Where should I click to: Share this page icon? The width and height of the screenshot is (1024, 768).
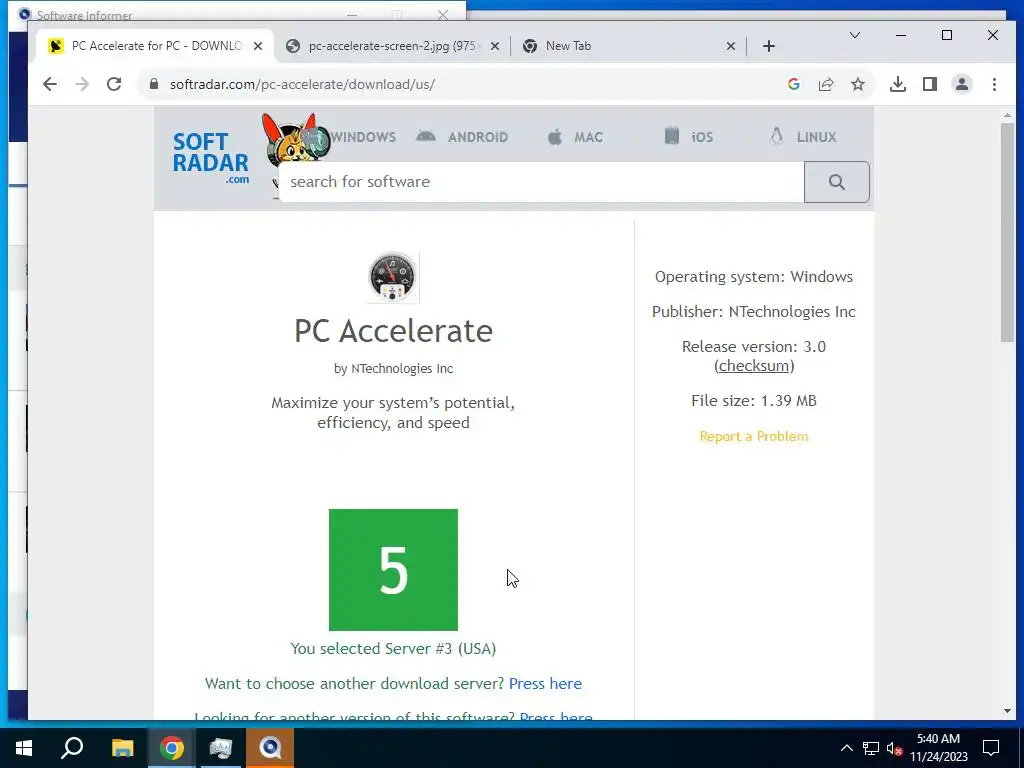click(825, 84)
